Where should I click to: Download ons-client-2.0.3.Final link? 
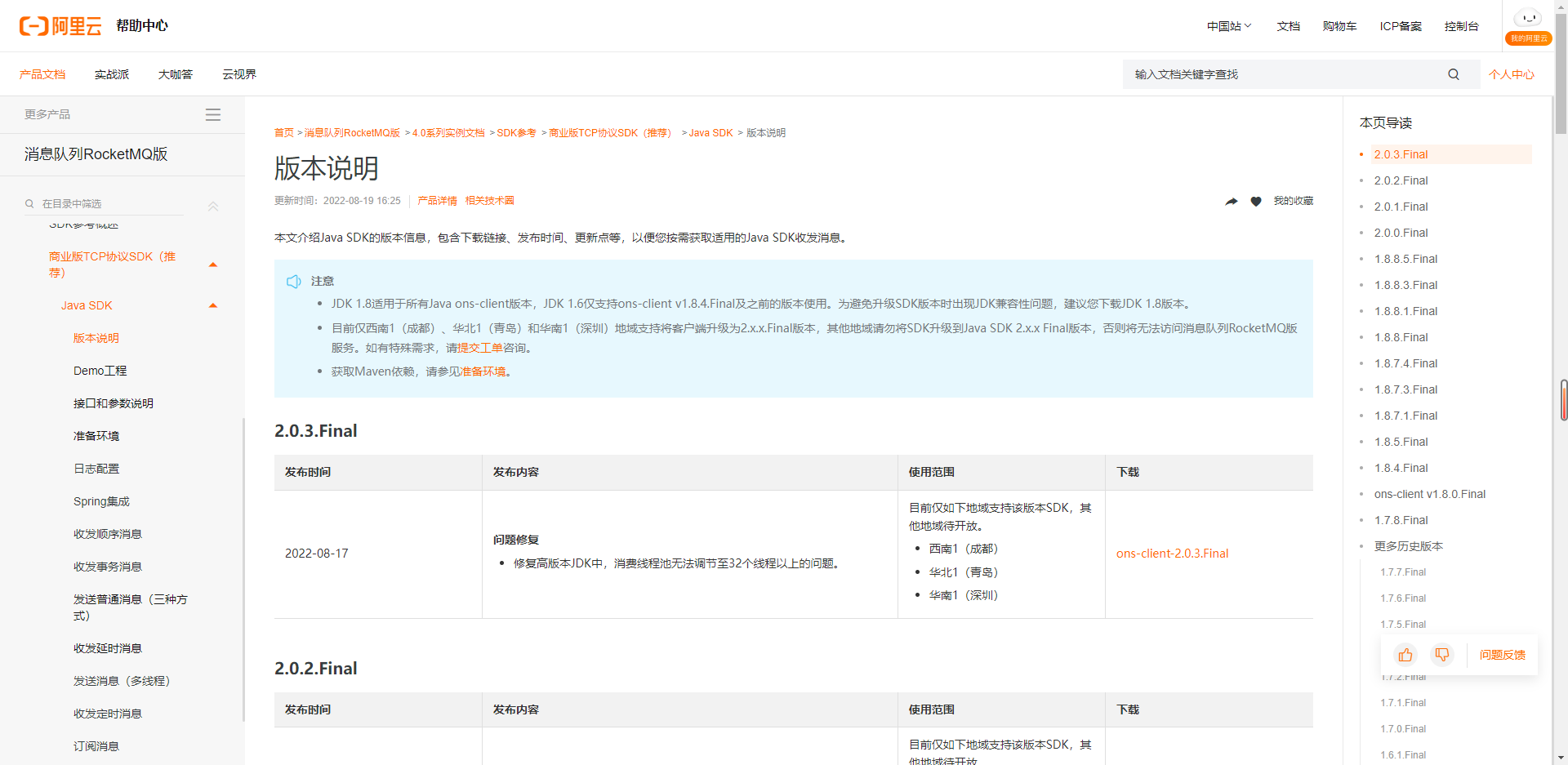click(x=1172, y=554)
